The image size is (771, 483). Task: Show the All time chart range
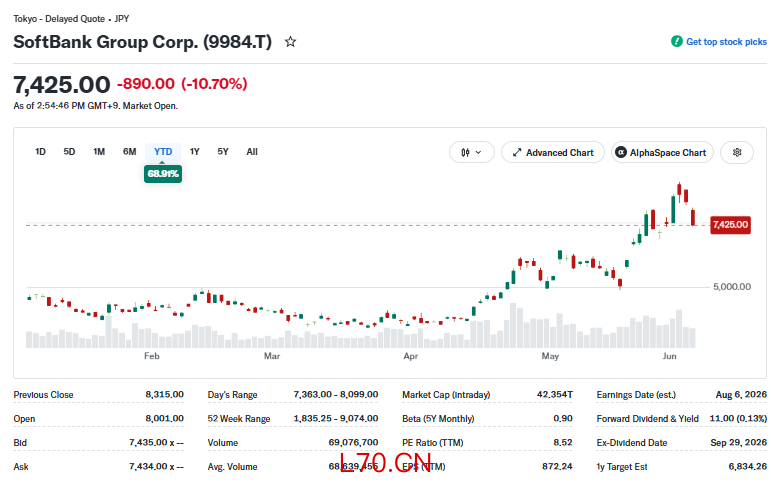click(252, 152)
